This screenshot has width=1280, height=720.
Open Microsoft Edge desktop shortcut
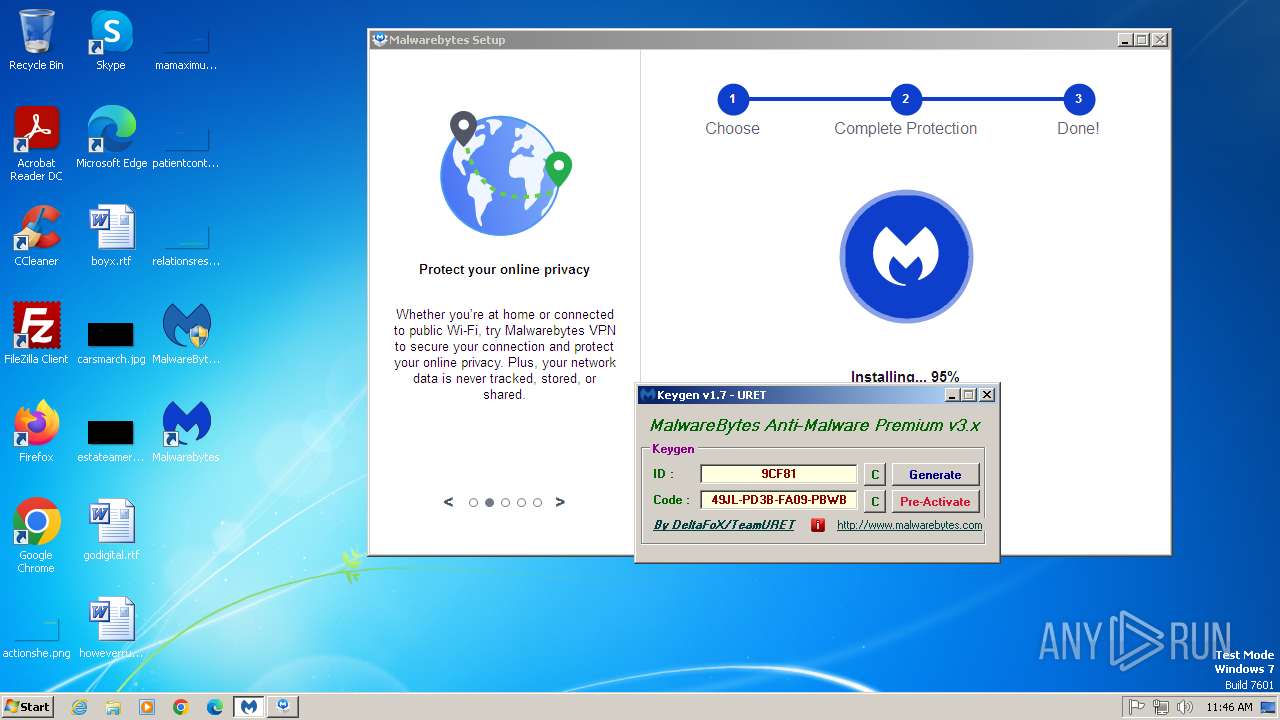pos(111,138)
